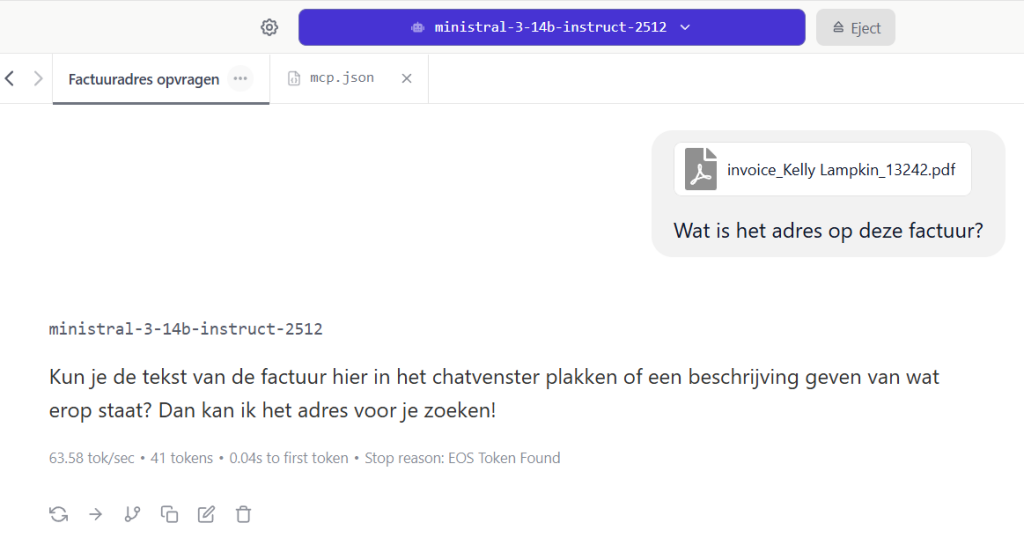Eject the loaded model
Screen dimensions: 1024x545
(x=855, y=27)
